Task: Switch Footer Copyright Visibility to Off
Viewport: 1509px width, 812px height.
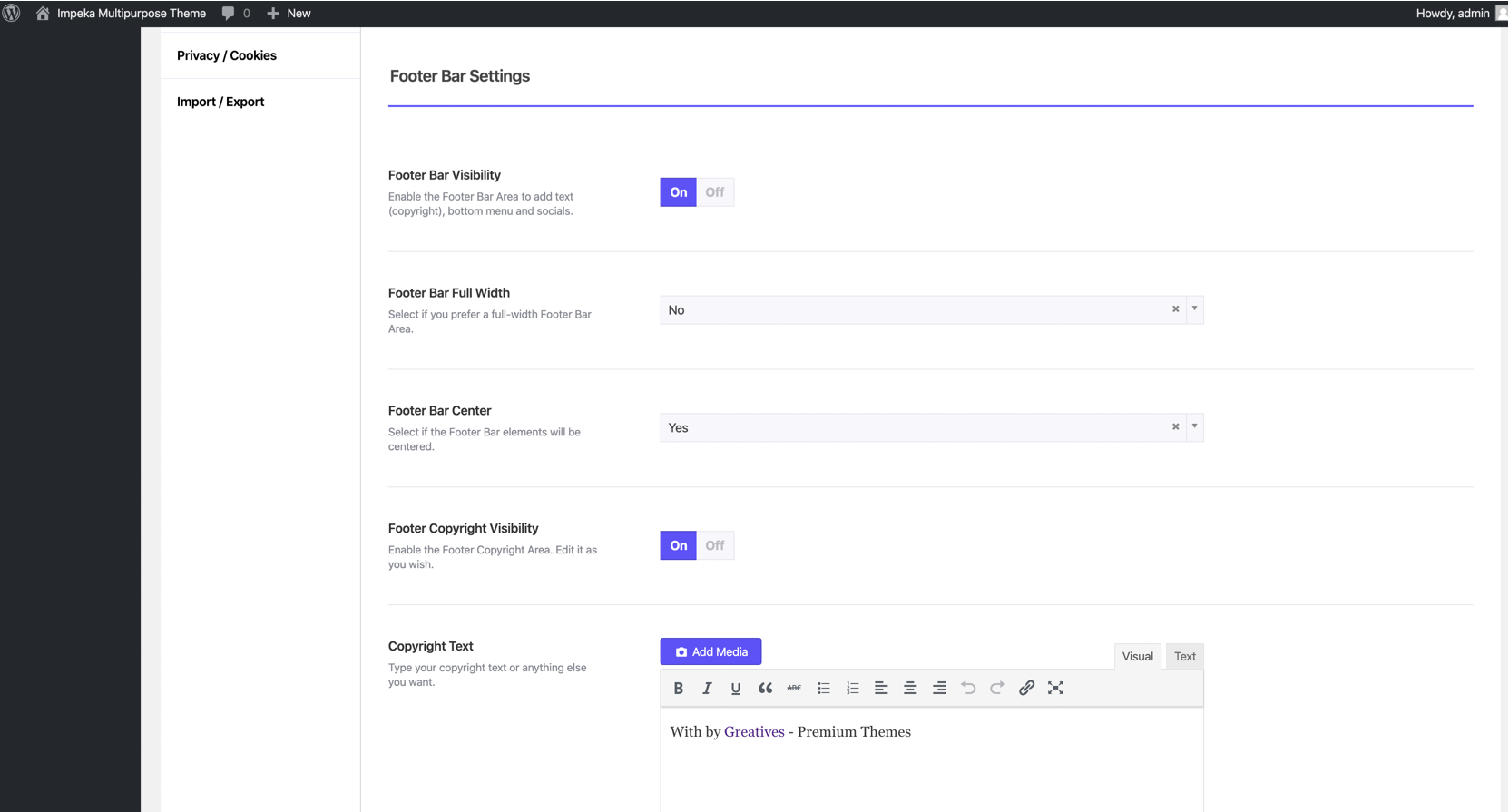Action: (x=715, y=545)
